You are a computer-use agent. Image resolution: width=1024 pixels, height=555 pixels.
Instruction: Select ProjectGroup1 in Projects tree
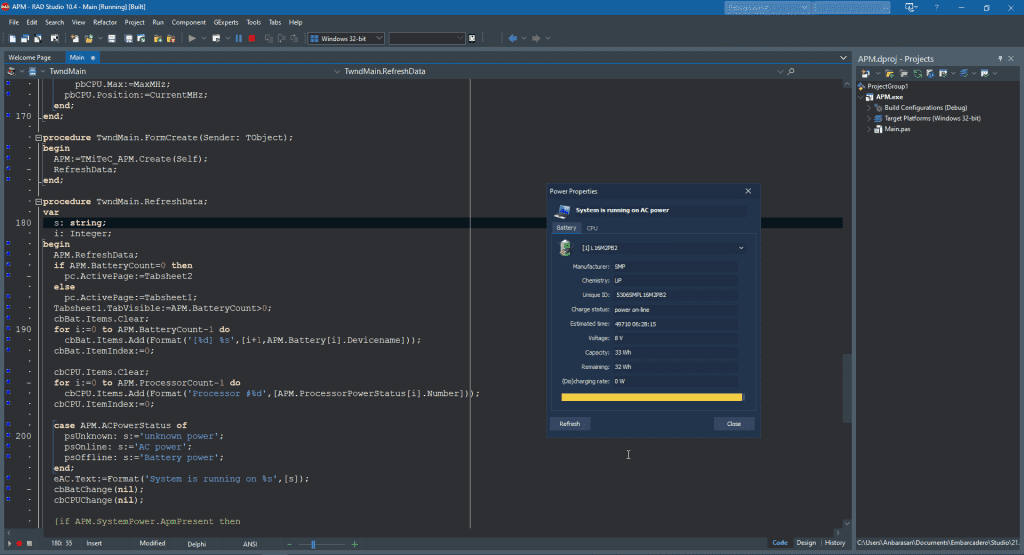887,86
